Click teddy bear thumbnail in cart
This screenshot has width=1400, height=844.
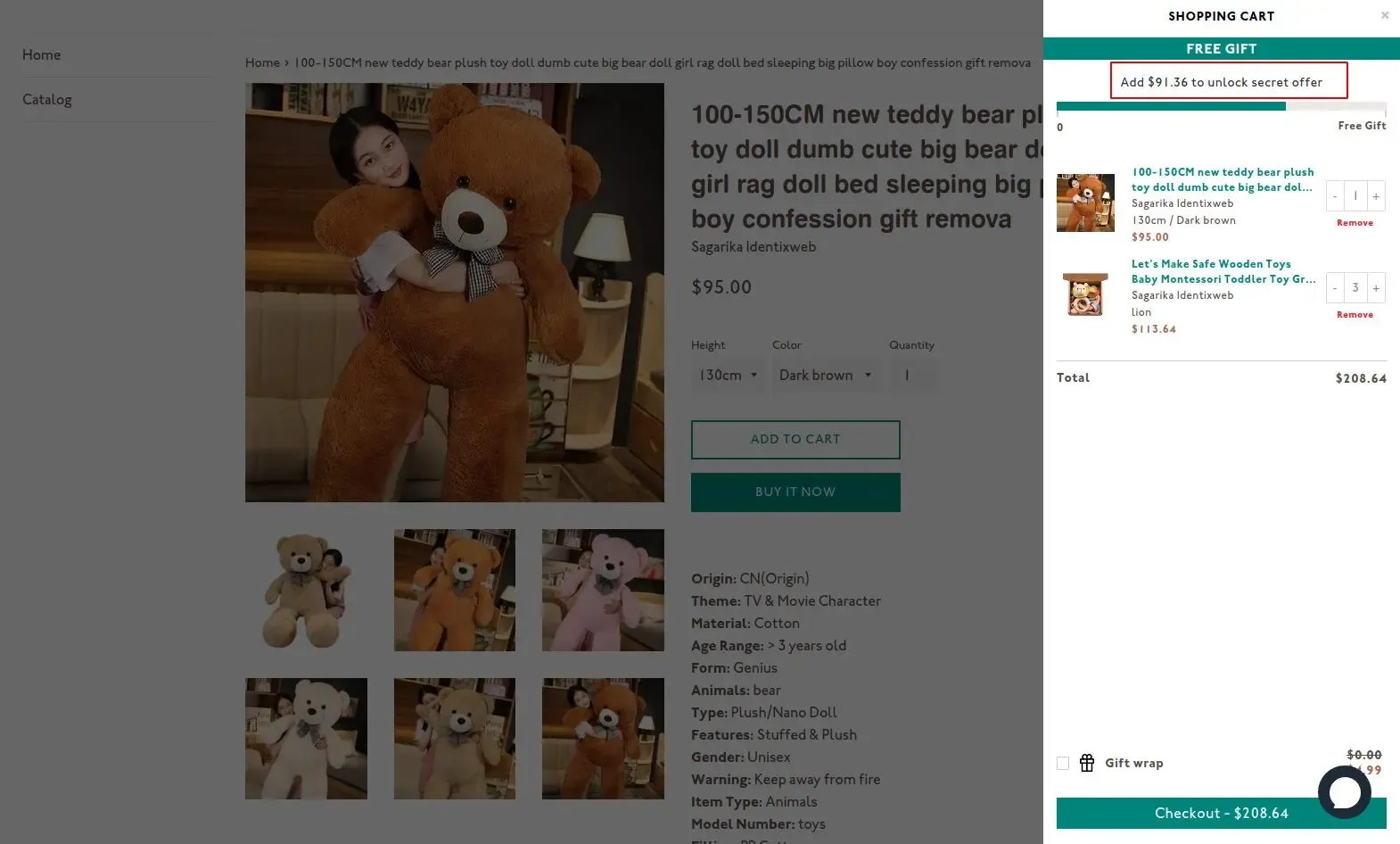click(x=1085, y=203)
